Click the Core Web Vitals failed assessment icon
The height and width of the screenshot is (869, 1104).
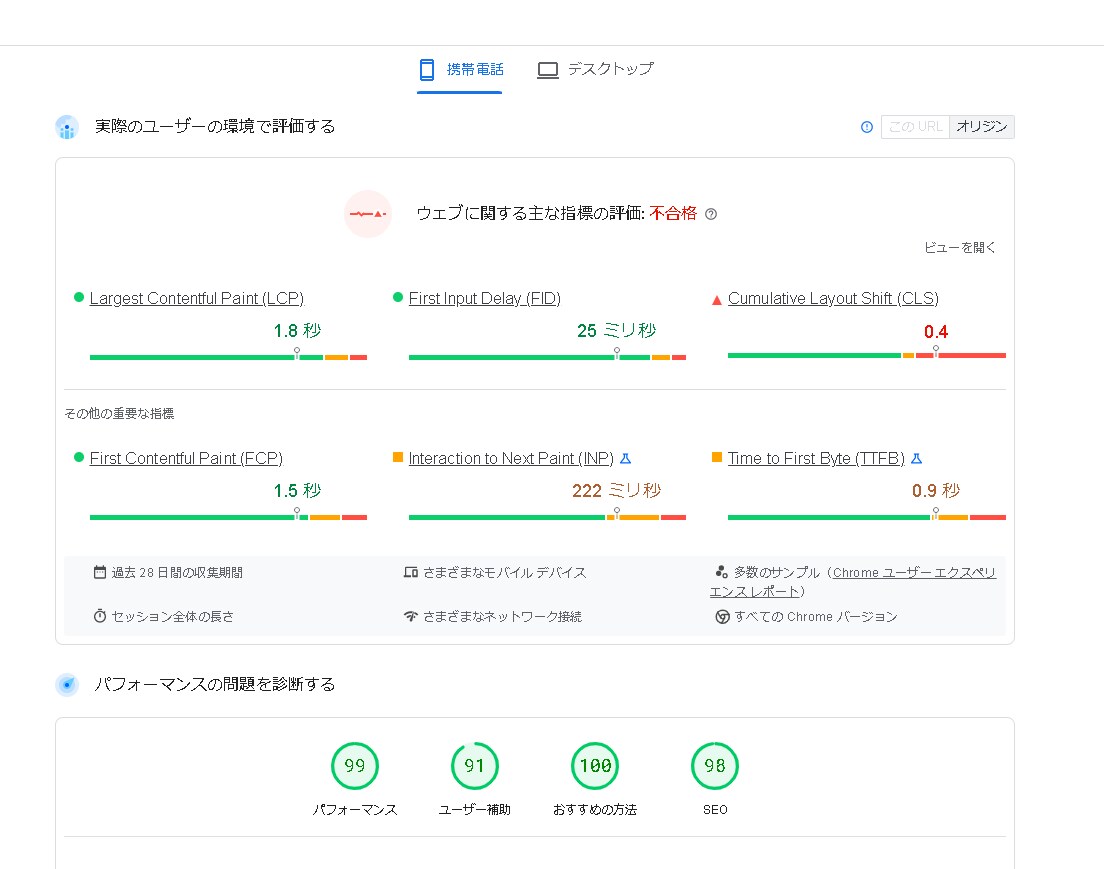pos(368,213)
